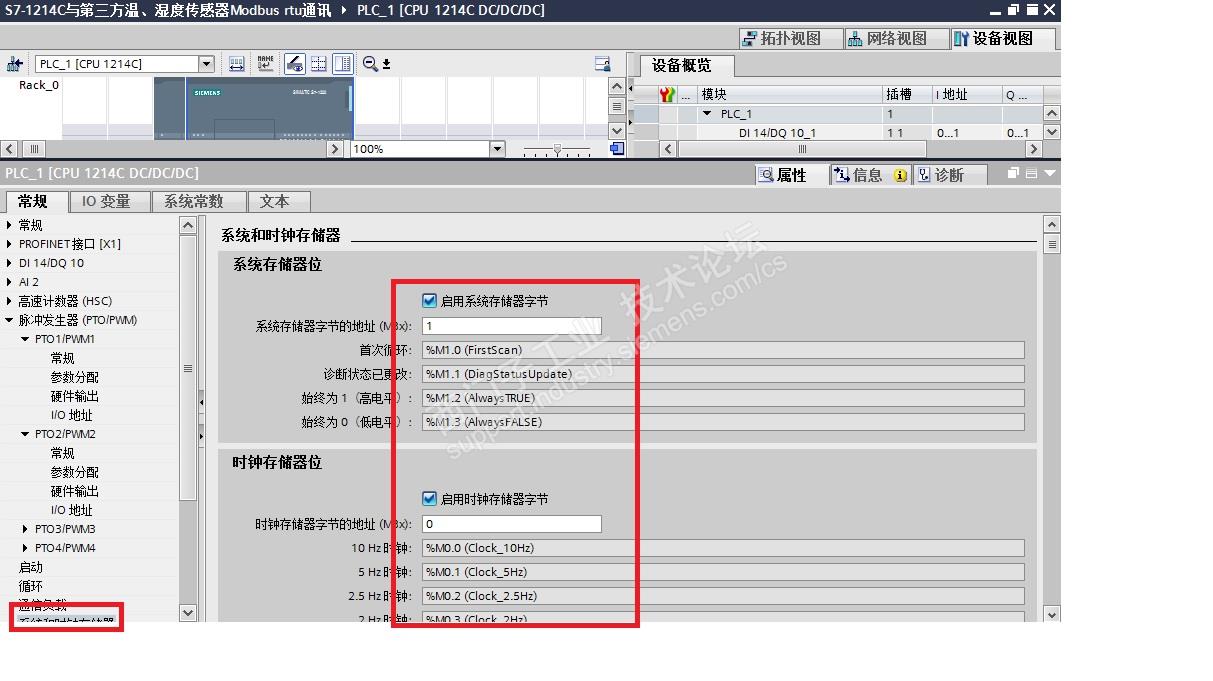This screenshot has width=1213, height=681.
Task: Toggle the split editor space icon
Action: tap(342, 64)
